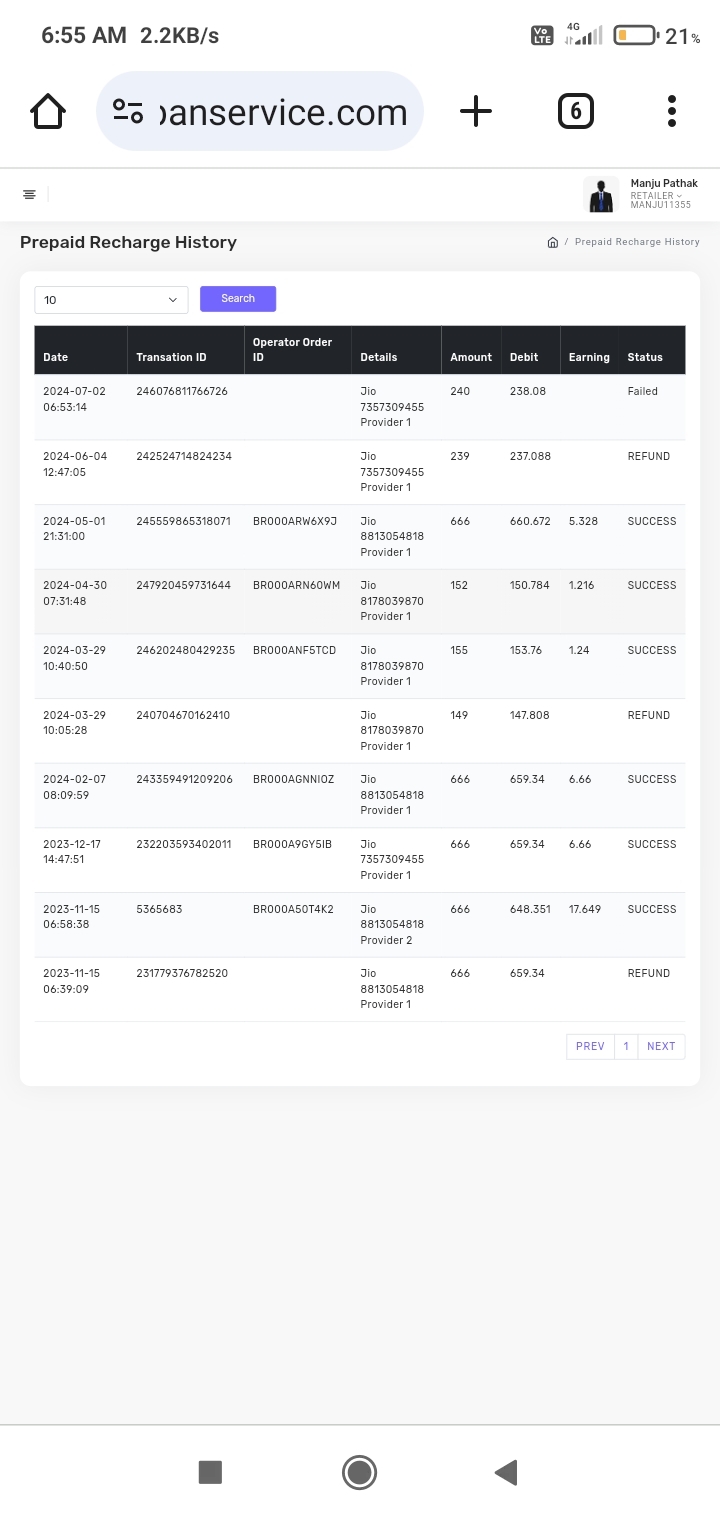This screenshot has height=1520, width=720.
Task: Select page 1 in pagination
Action: pyautogui.click(x=626, y=1046)
